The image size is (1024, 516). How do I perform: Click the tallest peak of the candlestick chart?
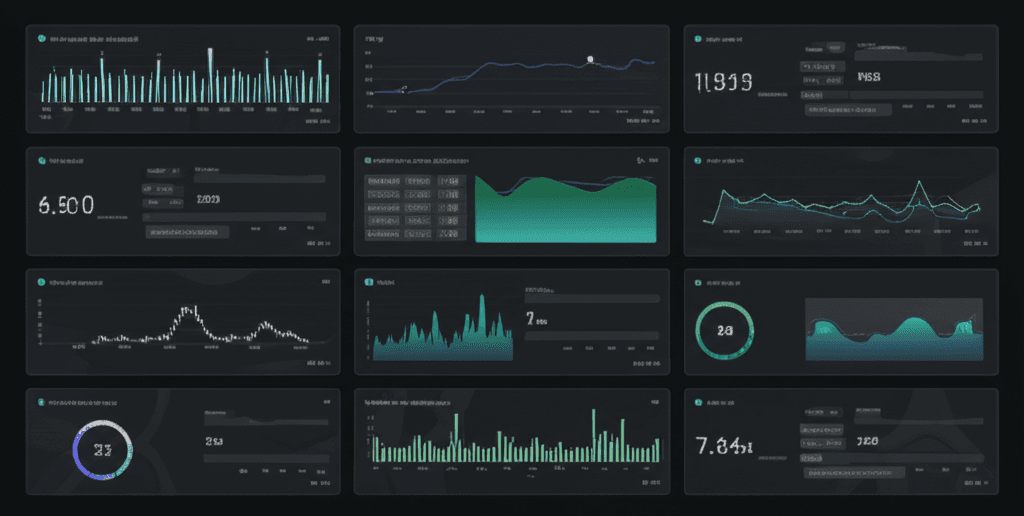click(189, 311)
